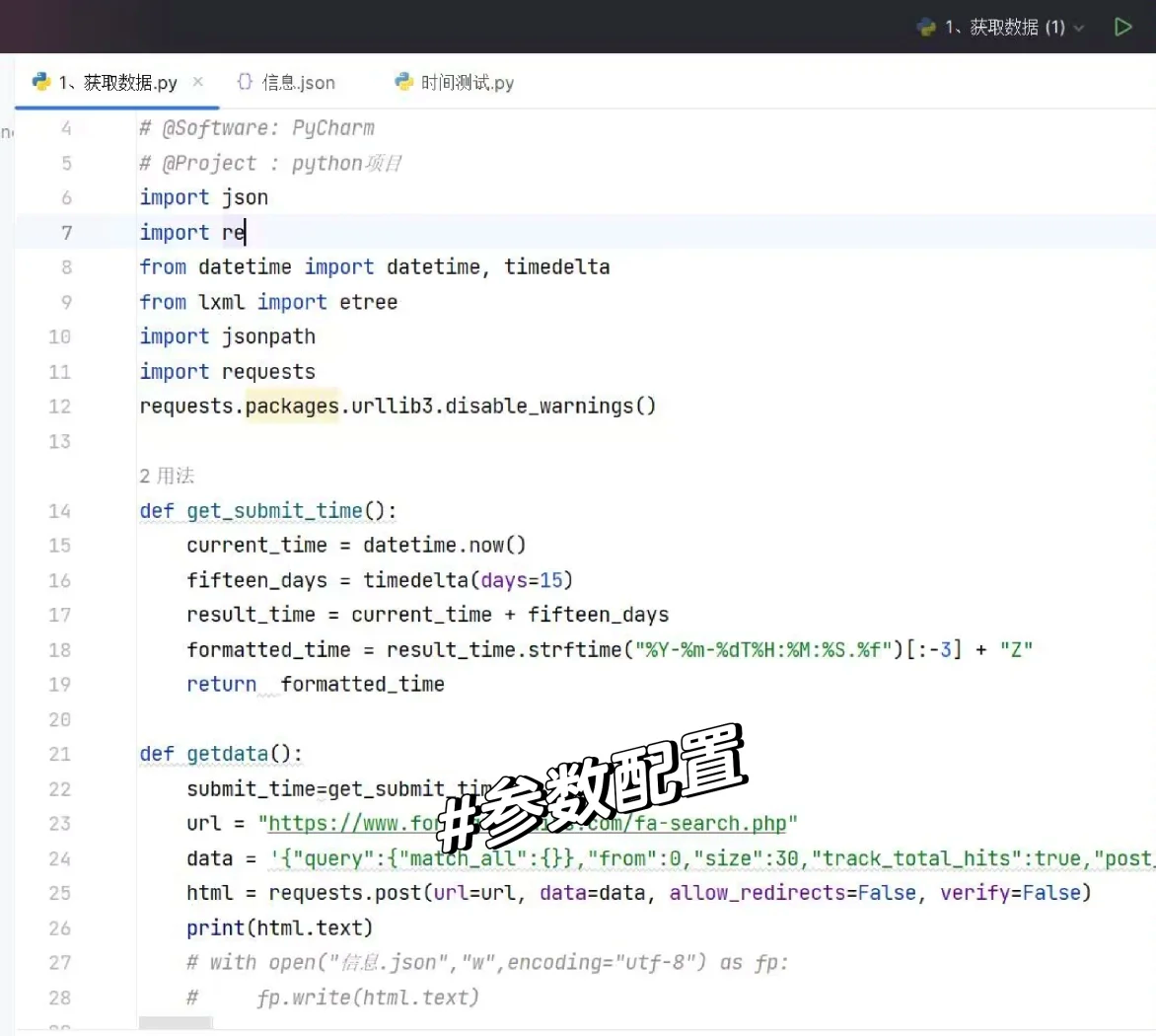Screen dimensions: 1156x1036
Task: Click the JSON braces icon on 信息.json tab
Action: click(x=245, y=82)
